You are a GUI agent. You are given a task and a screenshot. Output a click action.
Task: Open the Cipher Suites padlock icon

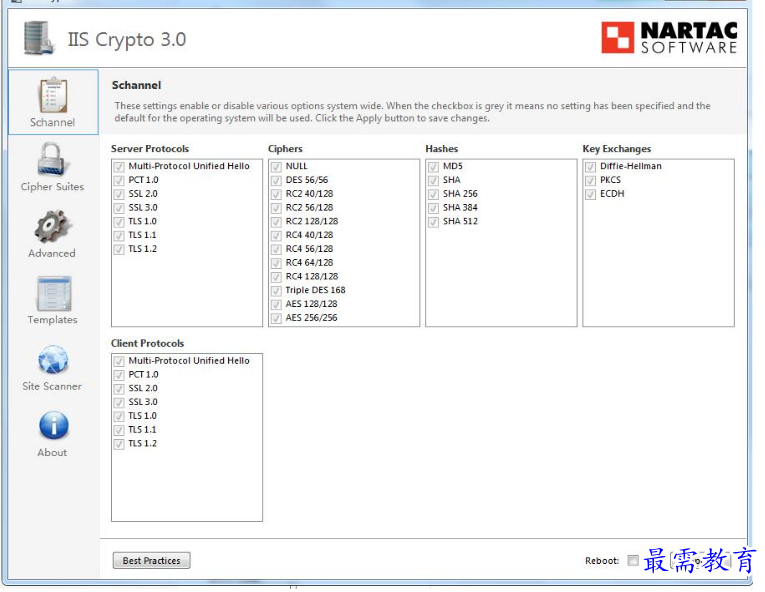52,159
